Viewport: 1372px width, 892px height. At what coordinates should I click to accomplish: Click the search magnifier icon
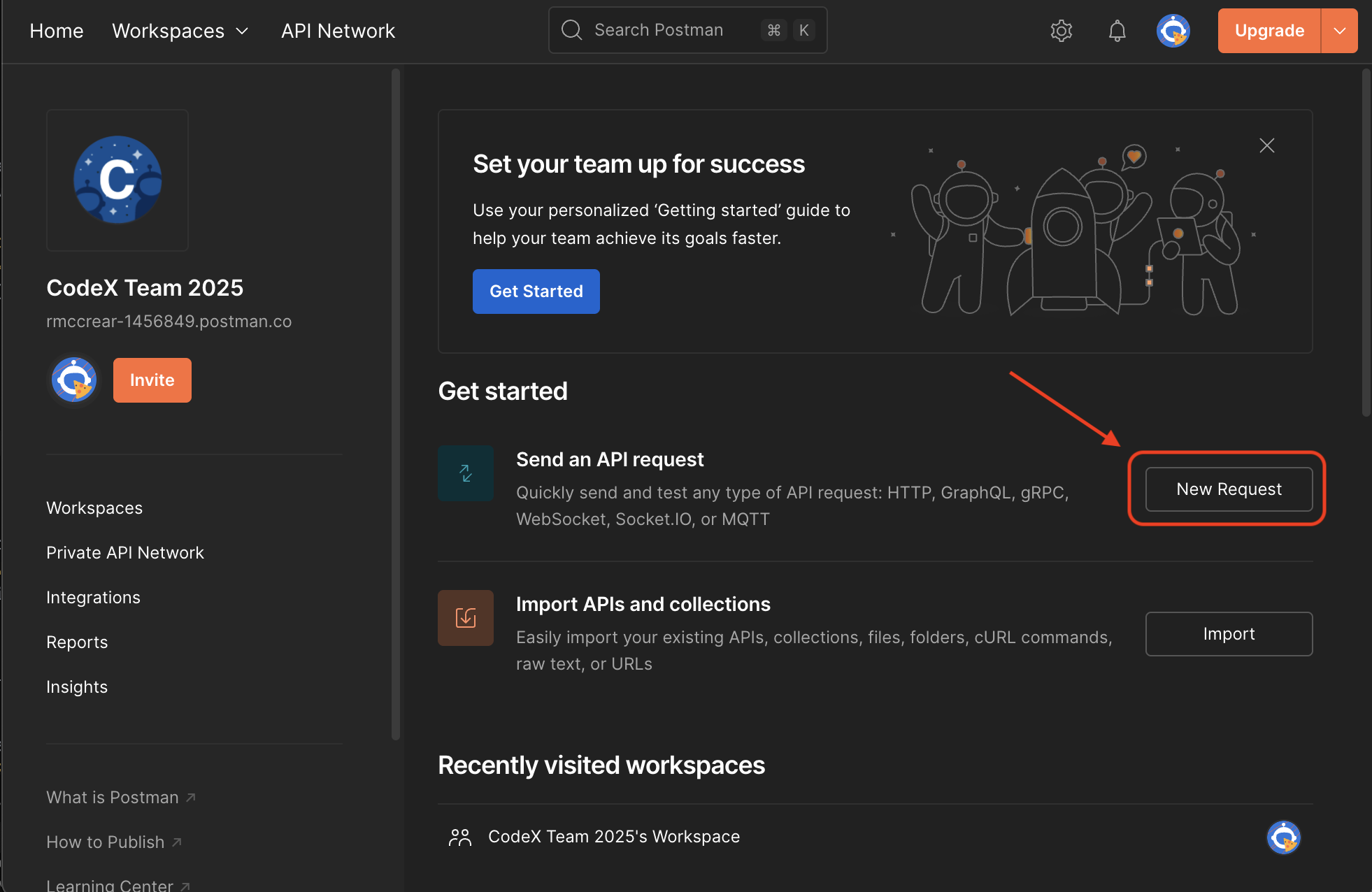coord(571,30)
